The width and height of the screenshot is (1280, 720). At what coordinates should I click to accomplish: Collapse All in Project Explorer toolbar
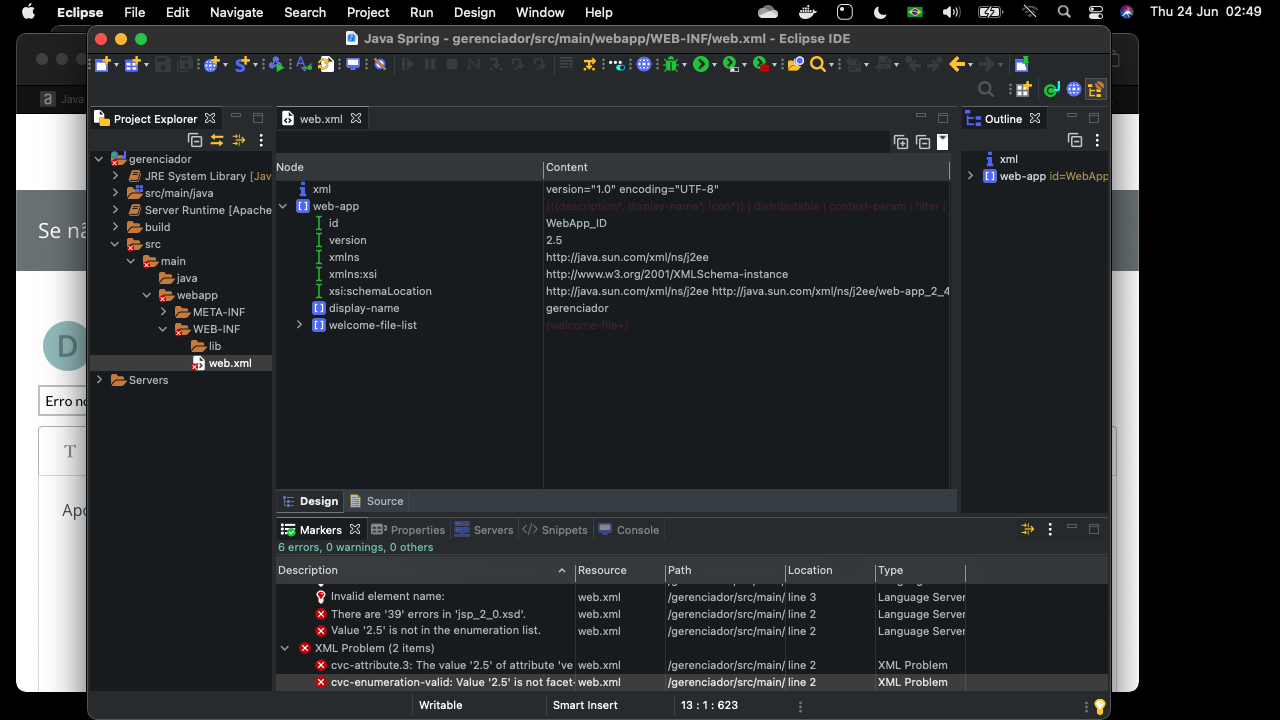pyautogui.click(x=195, y=140)
